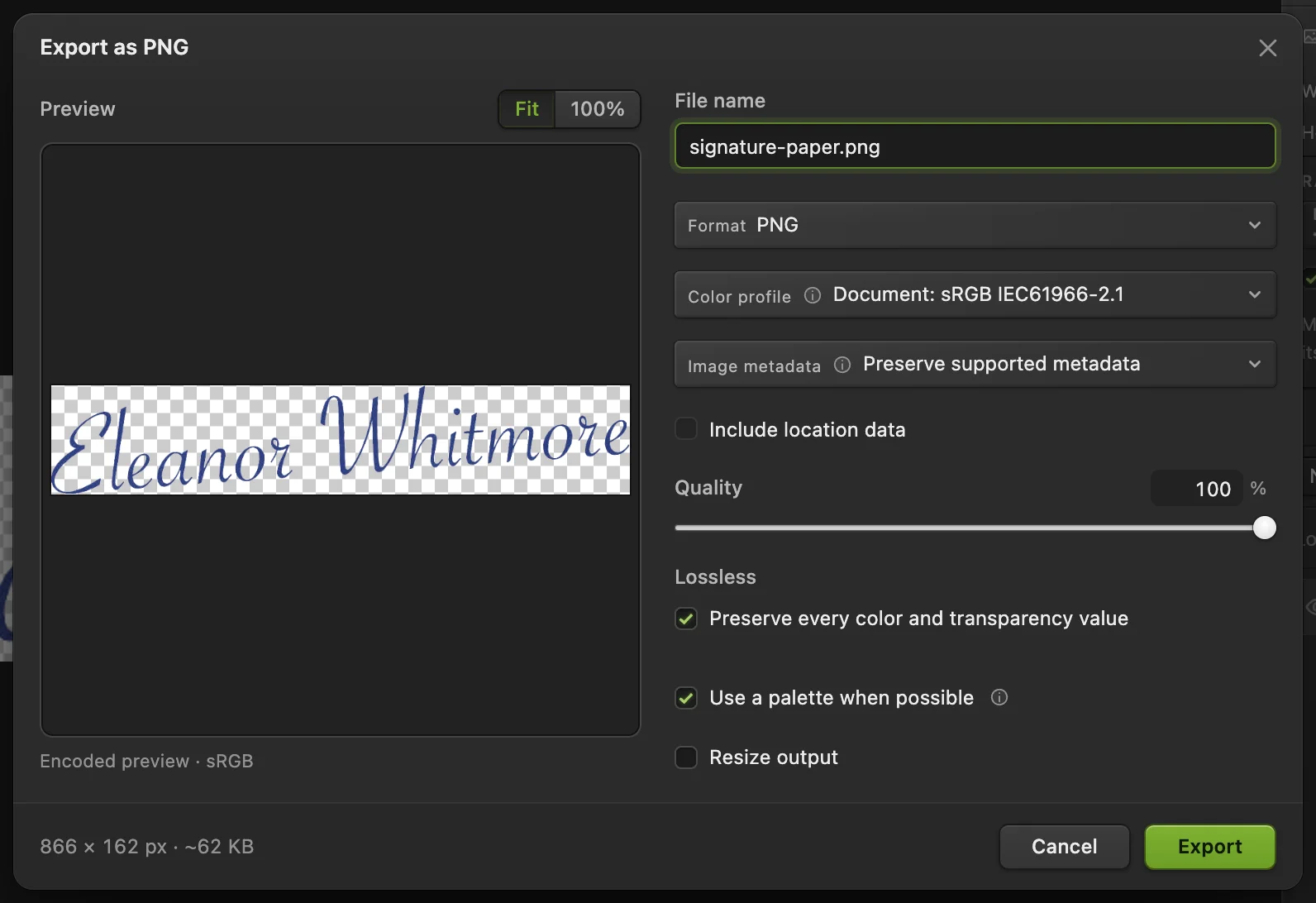Enable the Resize output checkbox

click(686, 757)
